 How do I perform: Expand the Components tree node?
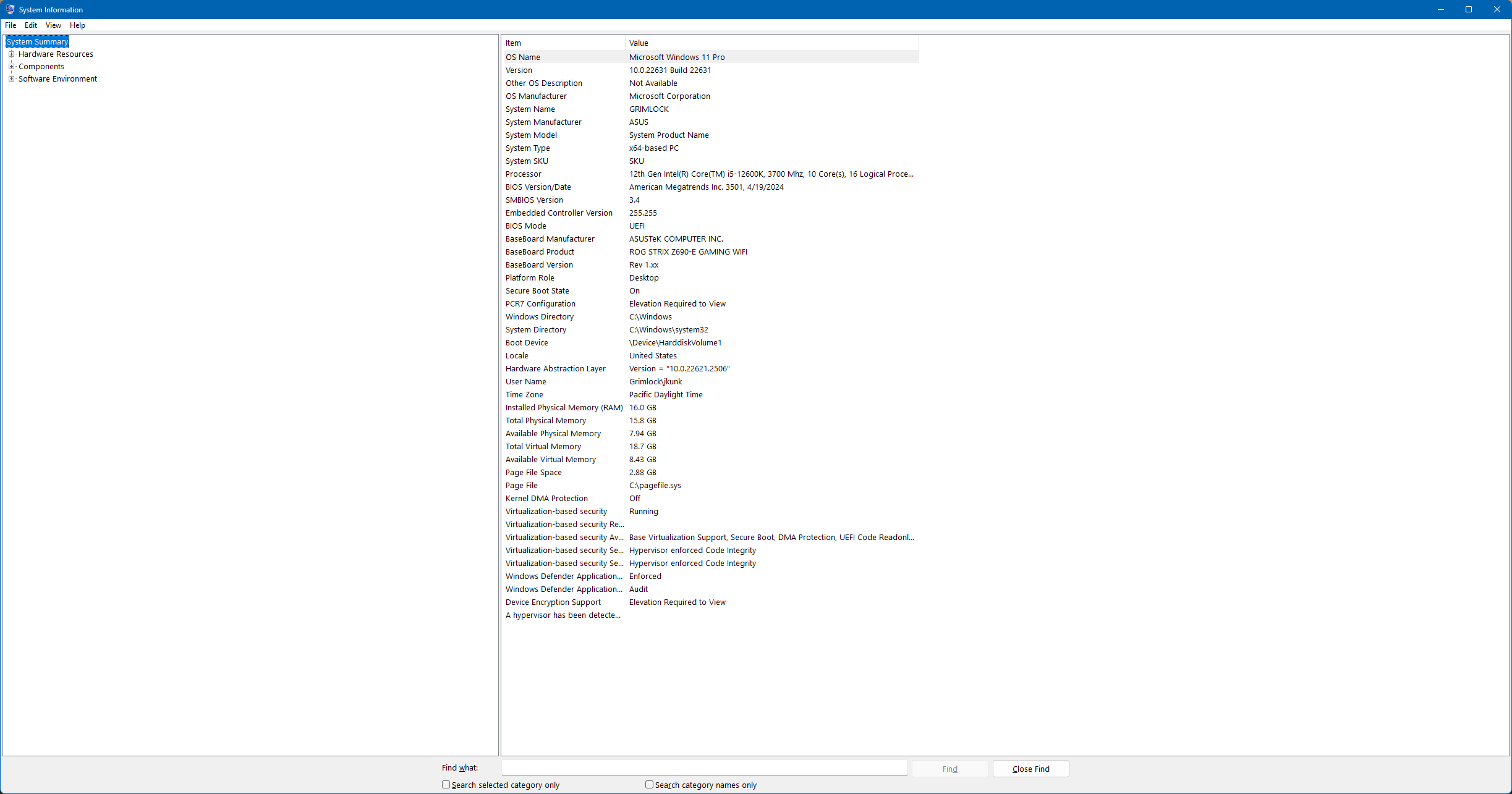(11, 67)
